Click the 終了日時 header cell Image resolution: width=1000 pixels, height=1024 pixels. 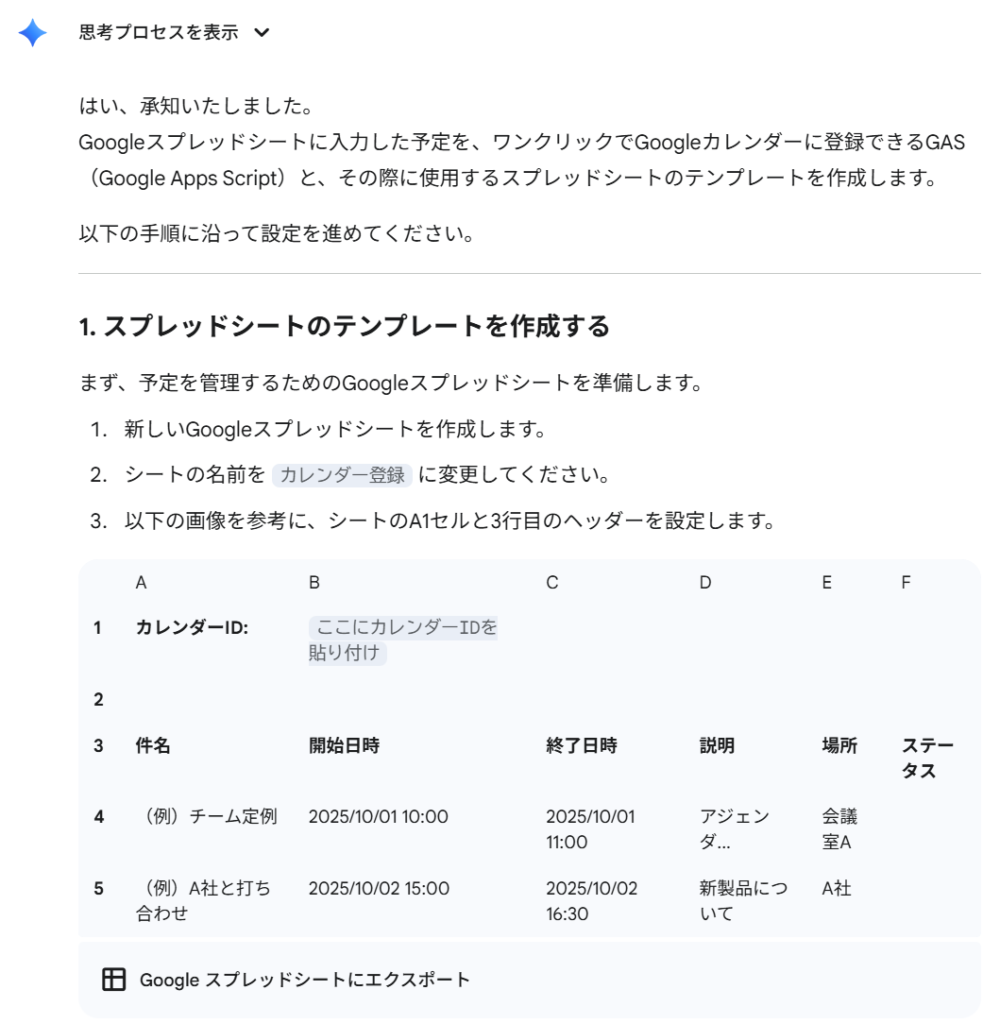pos(581,745)
